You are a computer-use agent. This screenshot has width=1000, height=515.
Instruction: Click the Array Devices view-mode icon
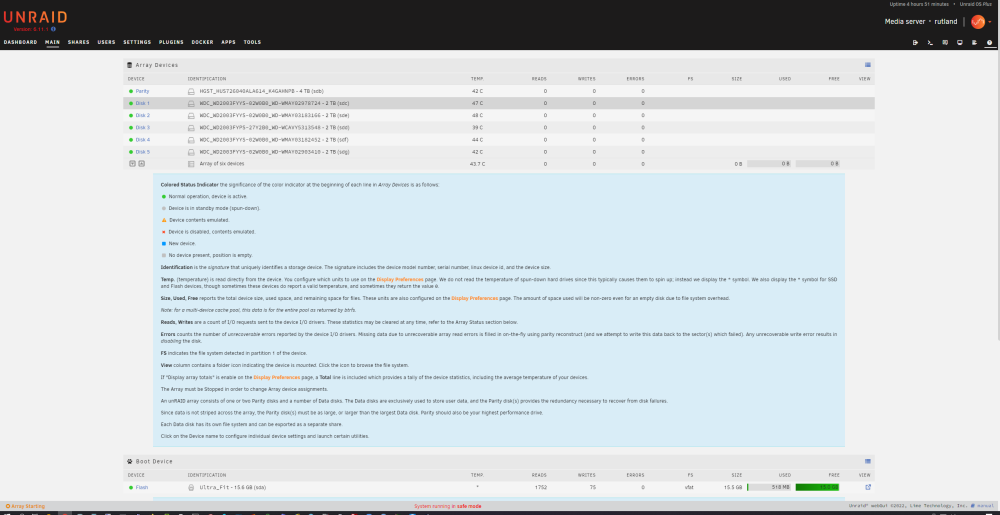tap(868, 65)
